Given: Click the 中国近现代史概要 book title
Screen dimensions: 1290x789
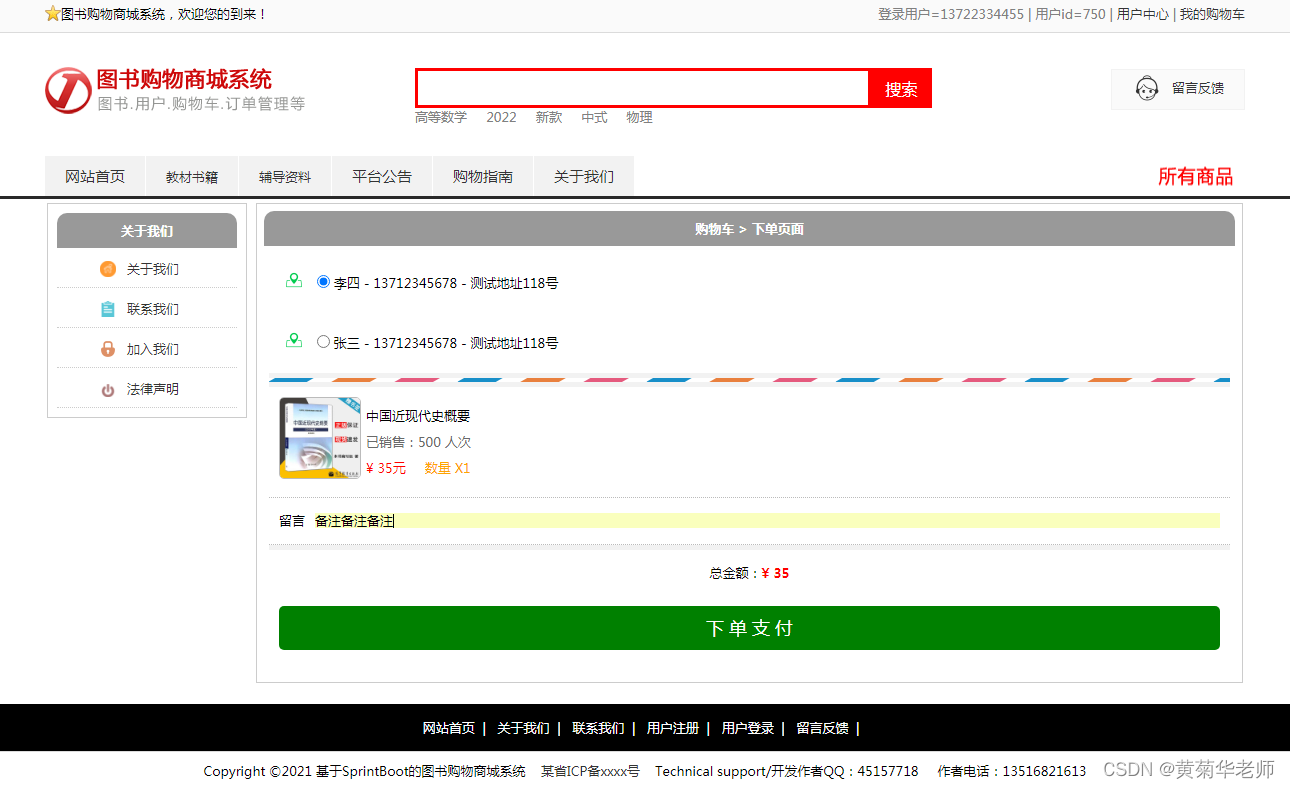Looking at the screenshot, I should click(x=418, y=416).
